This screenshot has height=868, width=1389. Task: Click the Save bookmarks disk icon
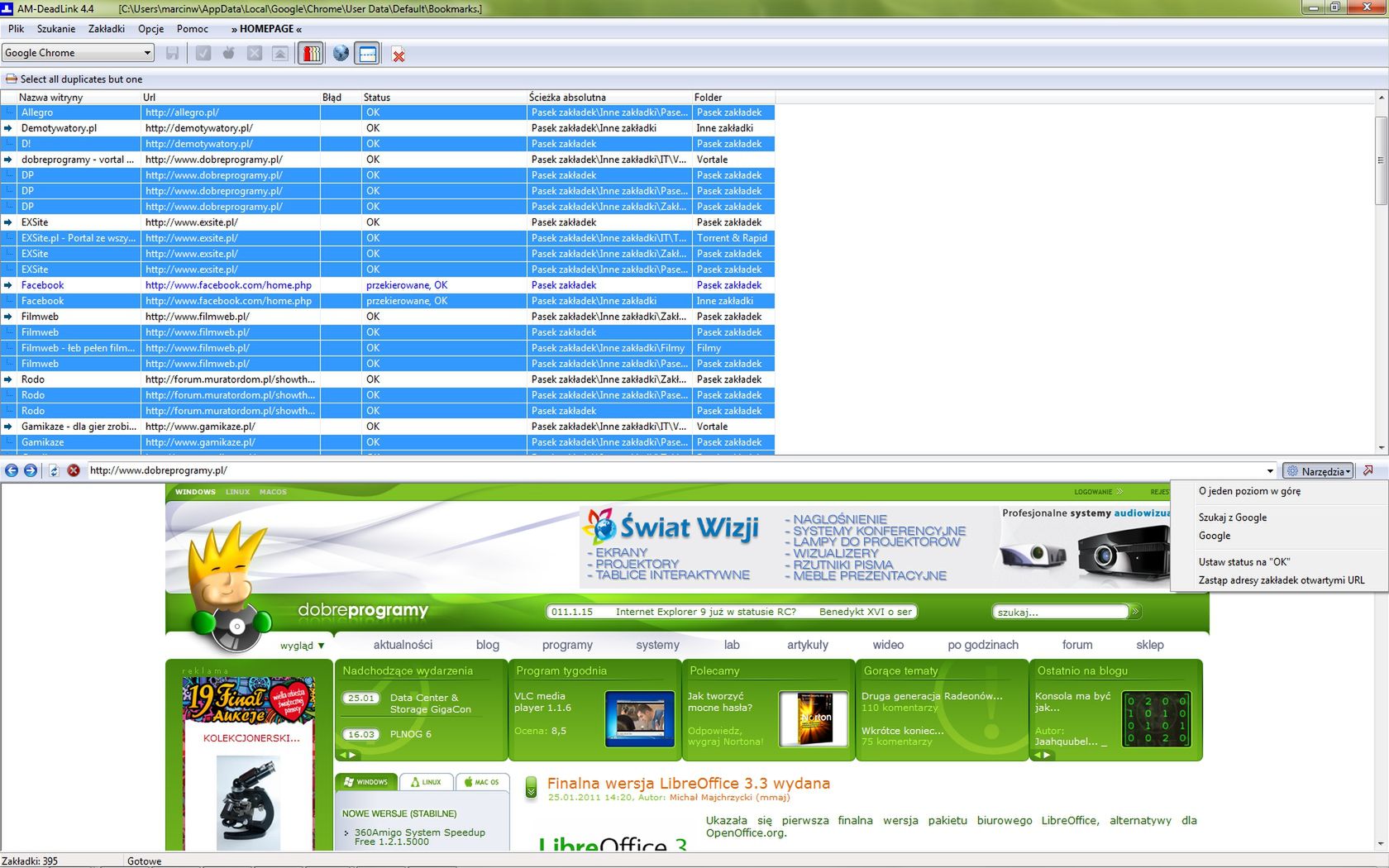point(172,54)
